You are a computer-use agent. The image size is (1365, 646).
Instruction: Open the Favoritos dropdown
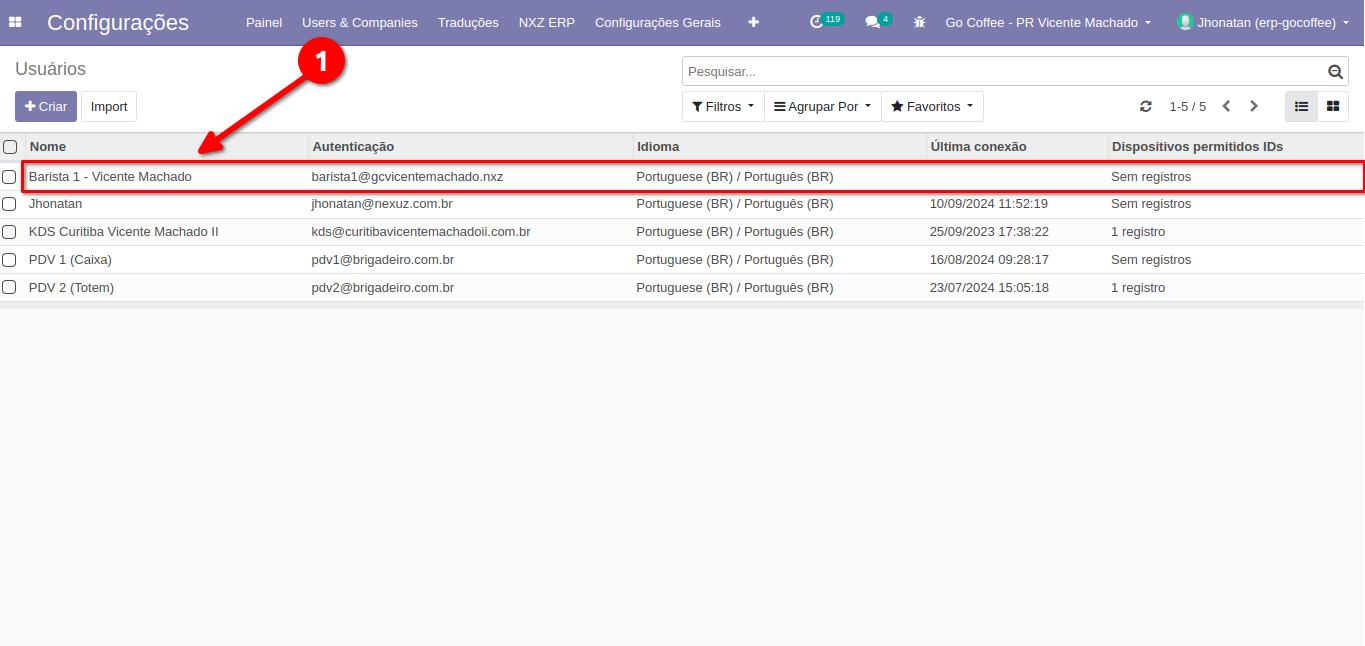click(x=931, y=107)
